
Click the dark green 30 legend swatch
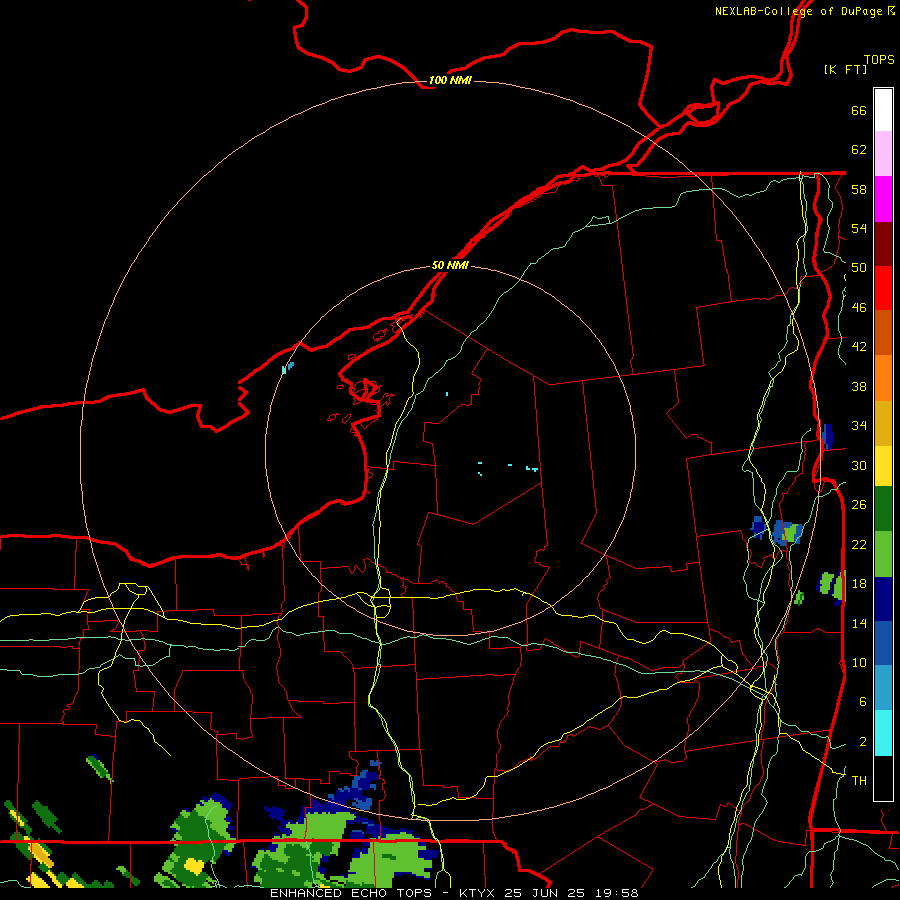(x=883, y=509)
